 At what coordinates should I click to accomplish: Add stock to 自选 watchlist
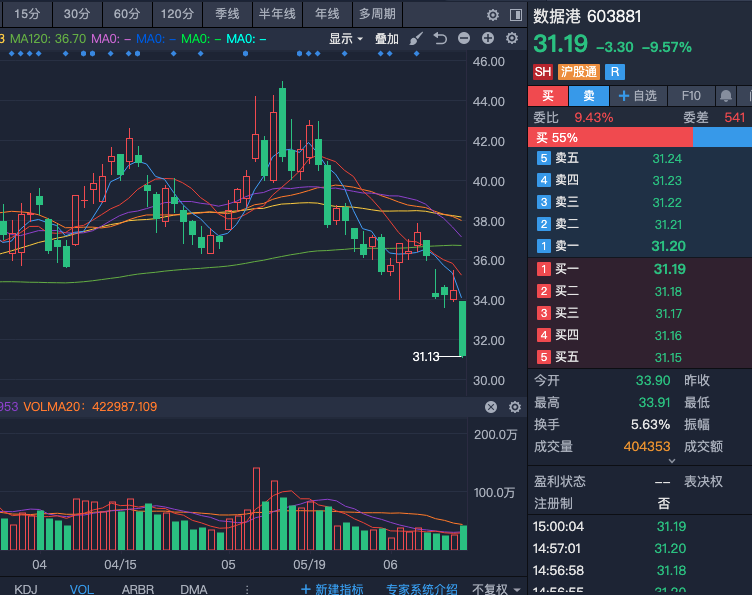(638, 96)
